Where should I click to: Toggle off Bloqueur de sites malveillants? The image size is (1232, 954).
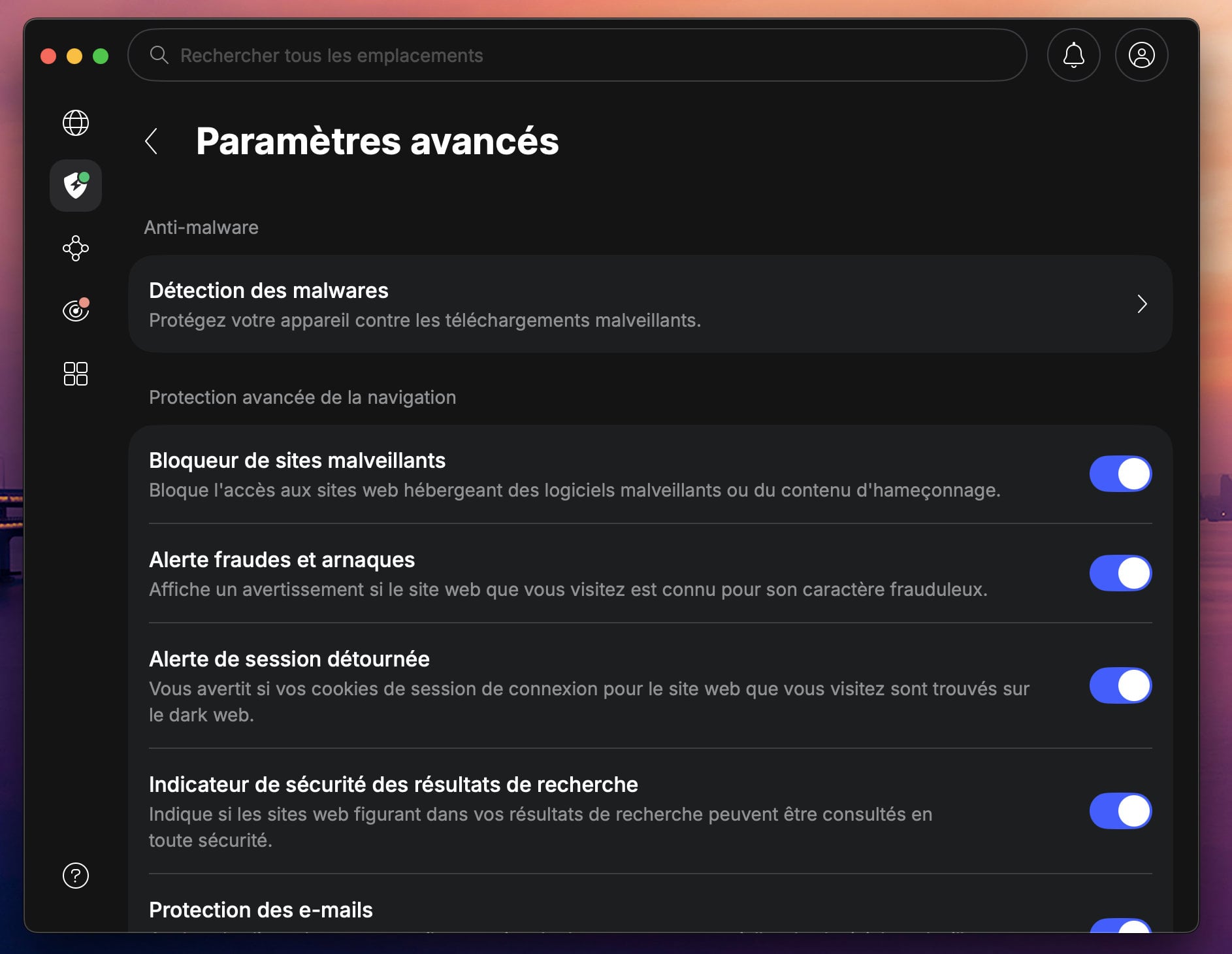click(1120, 474)
